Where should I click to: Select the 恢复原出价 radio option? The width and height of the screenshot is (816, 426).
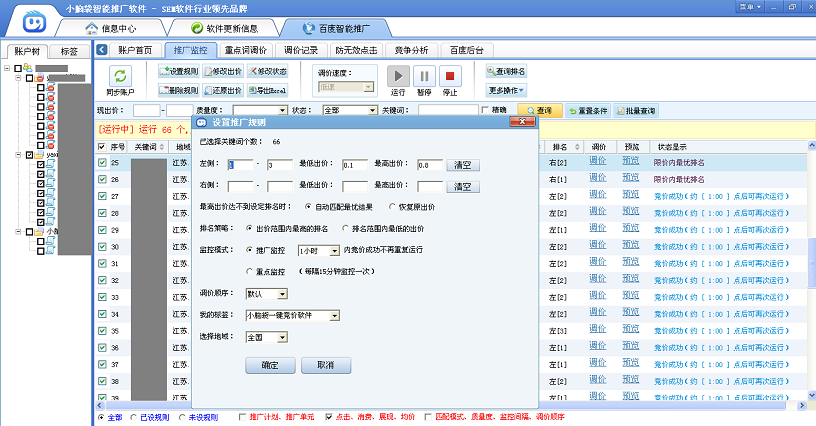[393, 207]
